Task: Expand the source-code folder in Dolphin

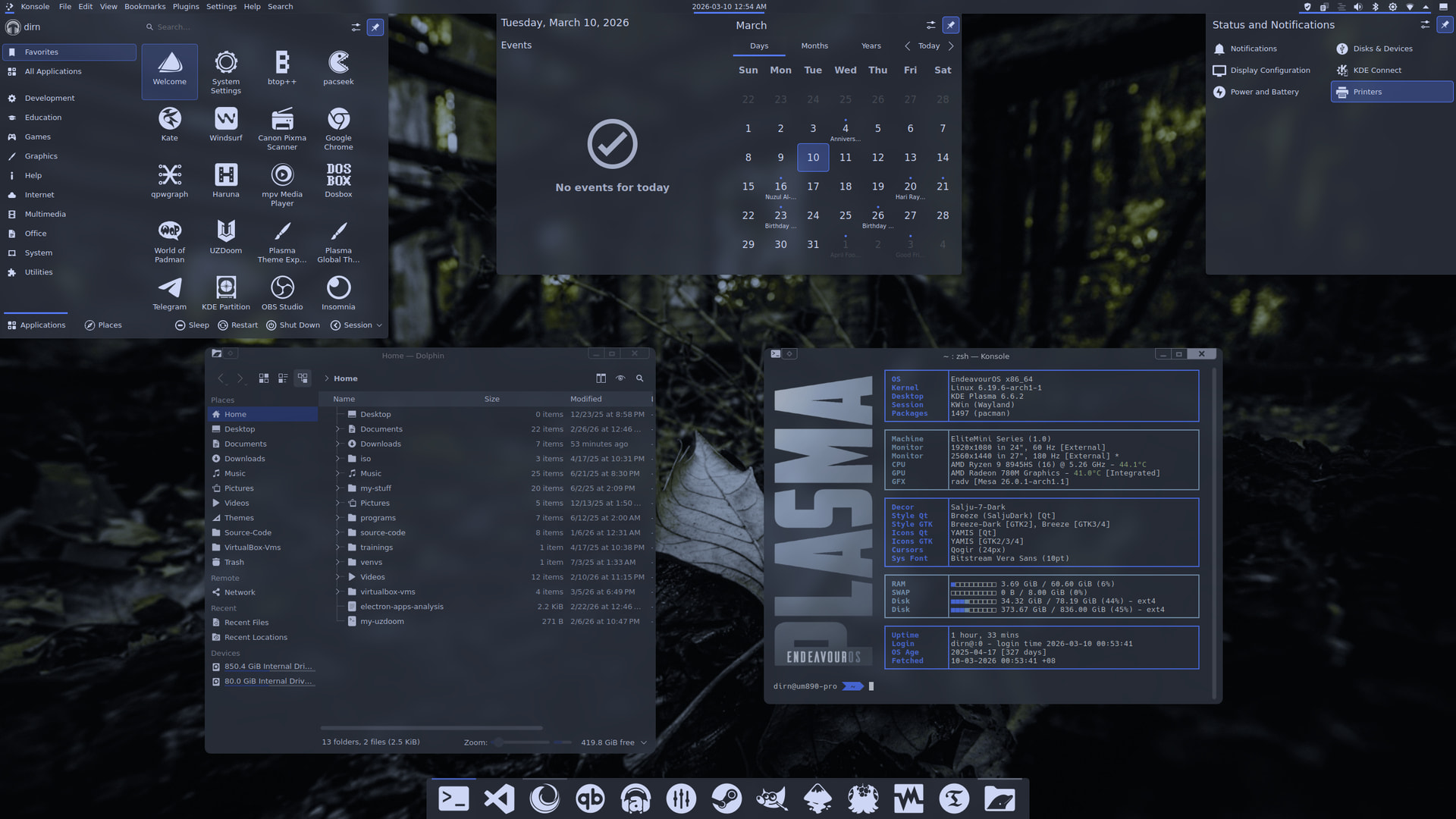Action: tap(338, 532)
